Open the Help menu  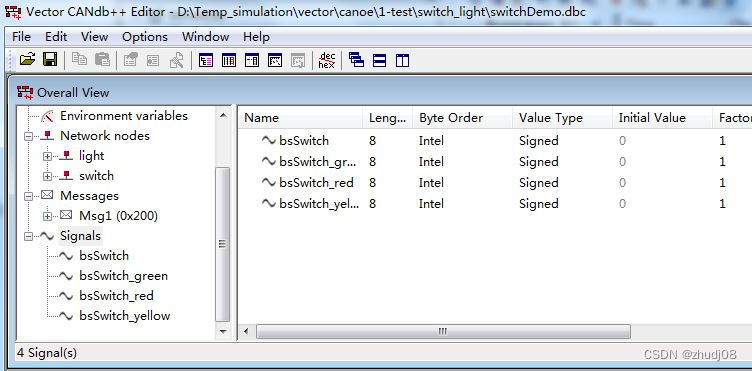click(257, 37)
